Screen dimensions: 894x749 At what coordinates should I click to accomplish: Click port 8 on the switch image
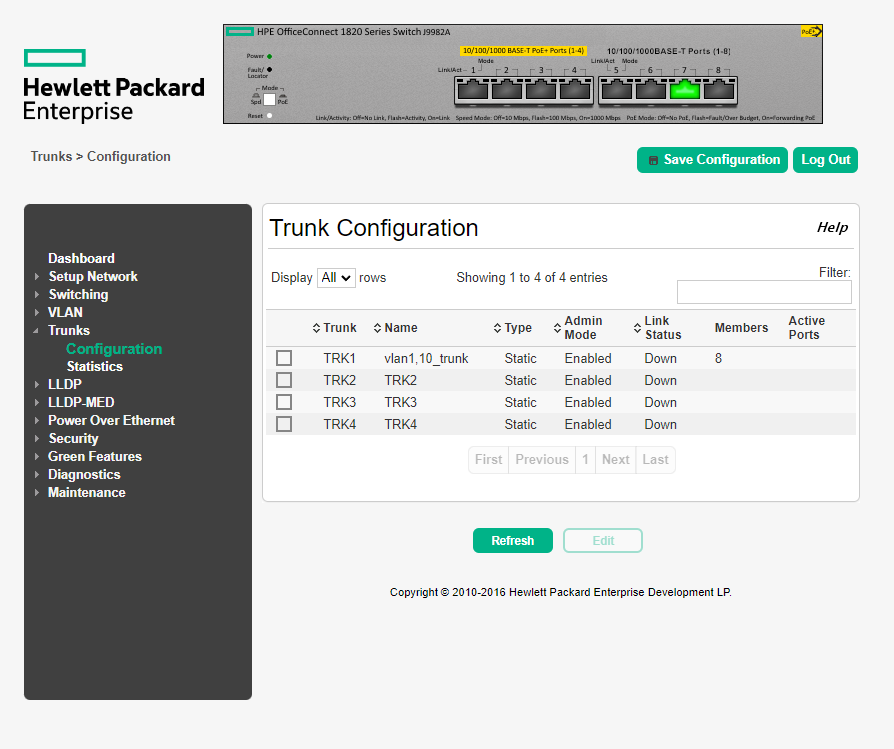coord(719,89)
